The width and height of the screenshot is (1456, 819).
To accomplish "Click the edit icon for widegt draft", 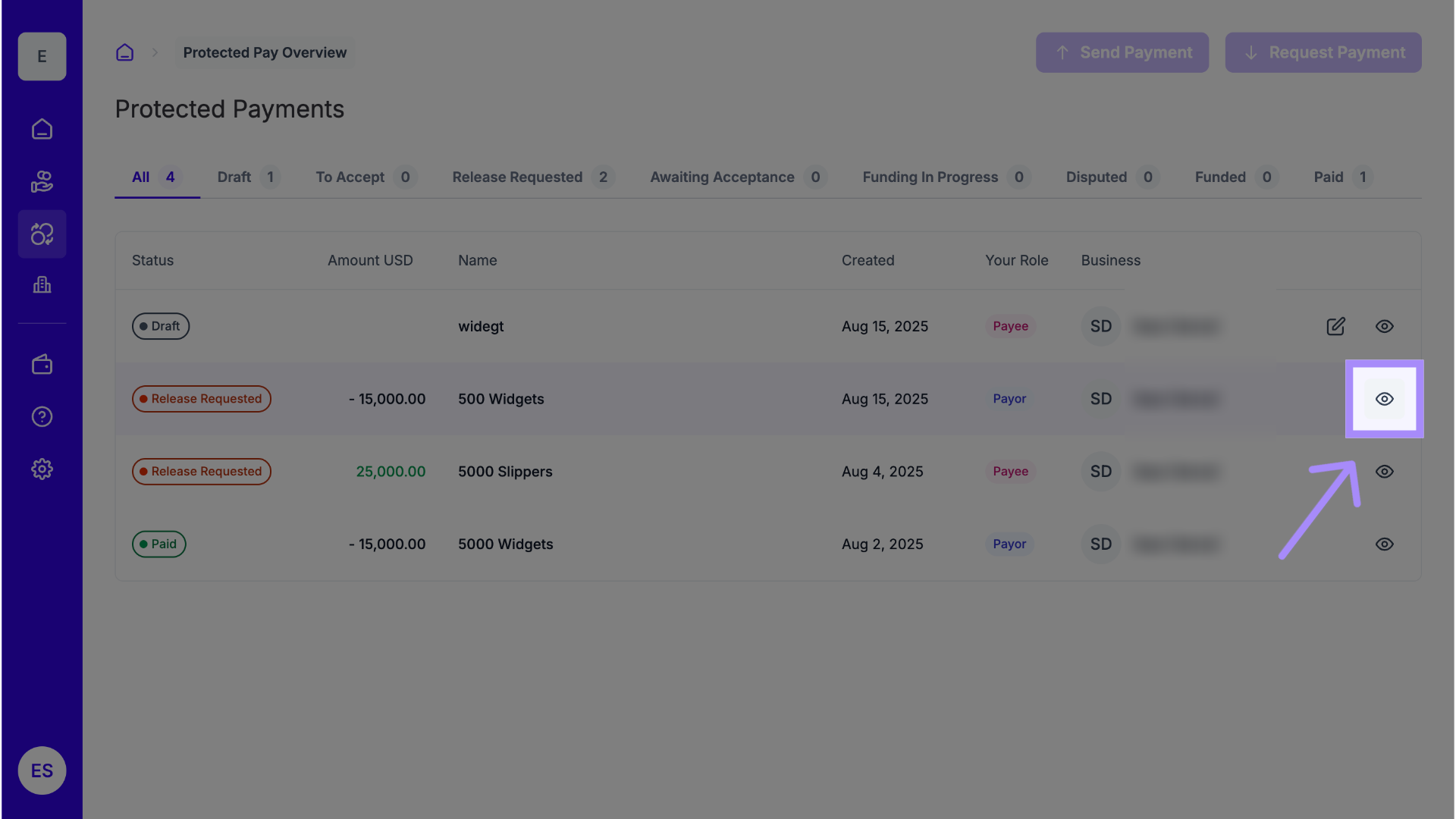I will pos(1335,326).
